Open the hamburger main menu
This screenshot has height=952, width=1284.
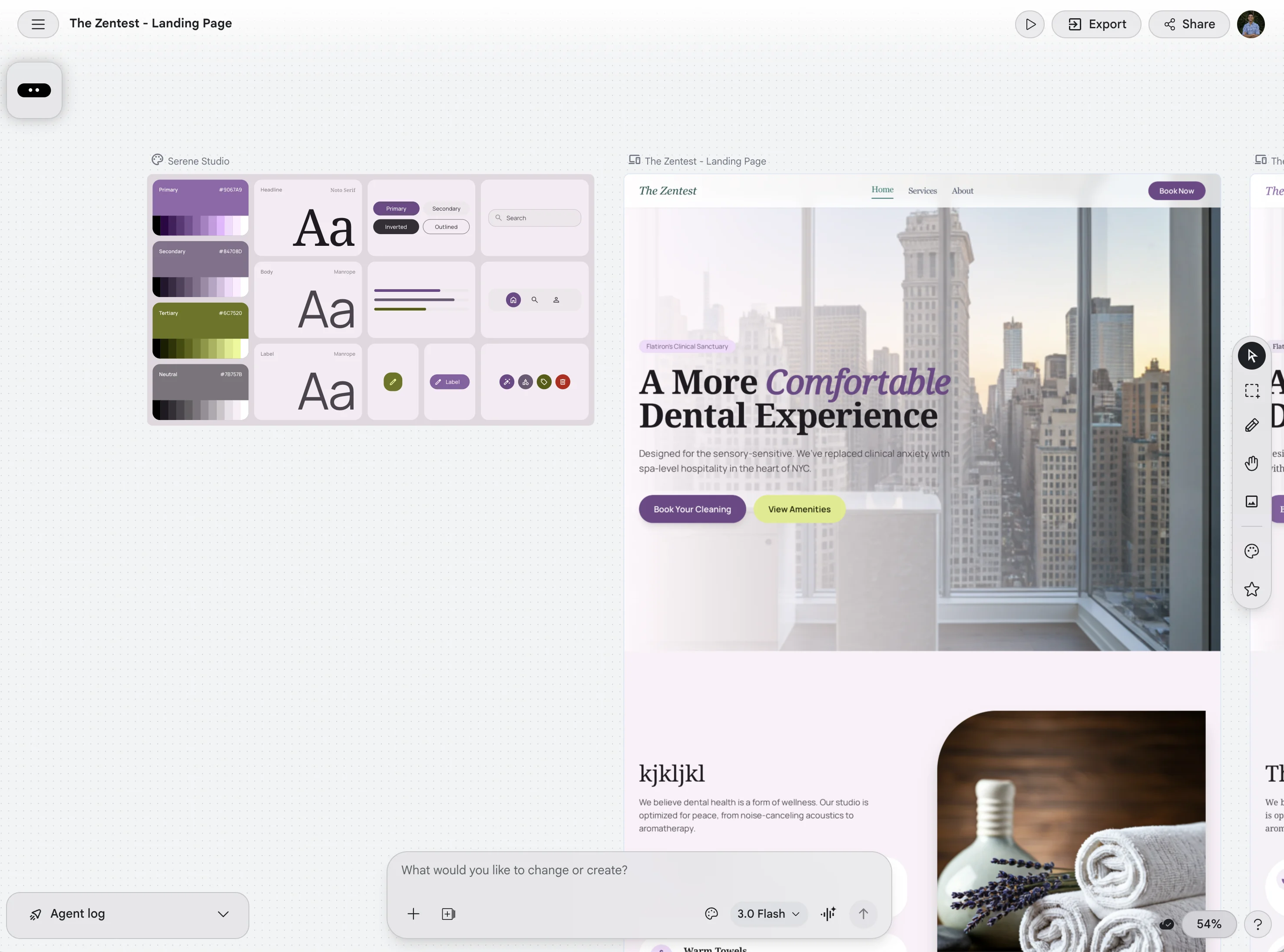tap(38, 24)
